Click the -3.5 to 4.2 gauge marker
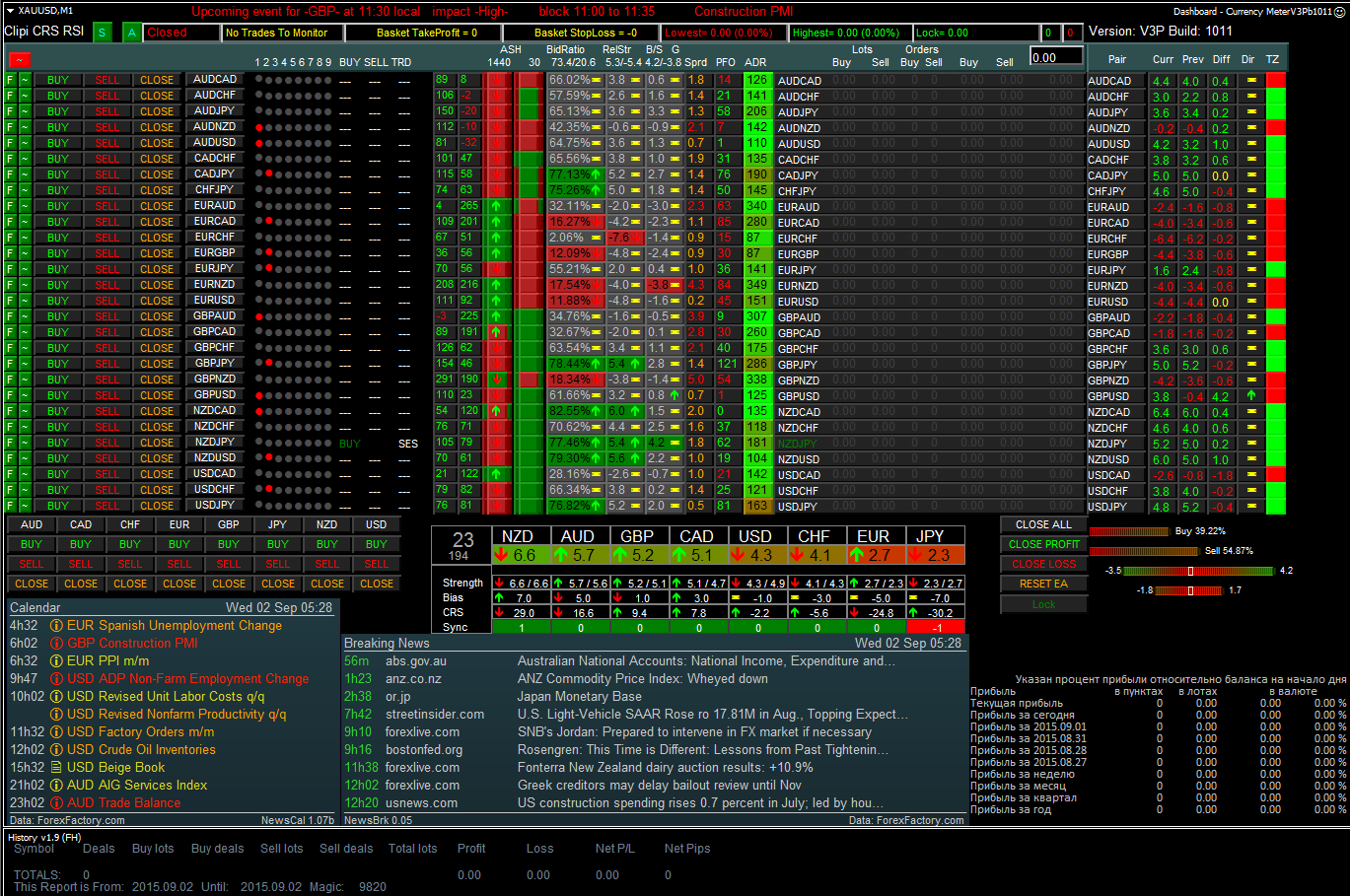This screenshot has height=896, width=1350. point(1191,571)
